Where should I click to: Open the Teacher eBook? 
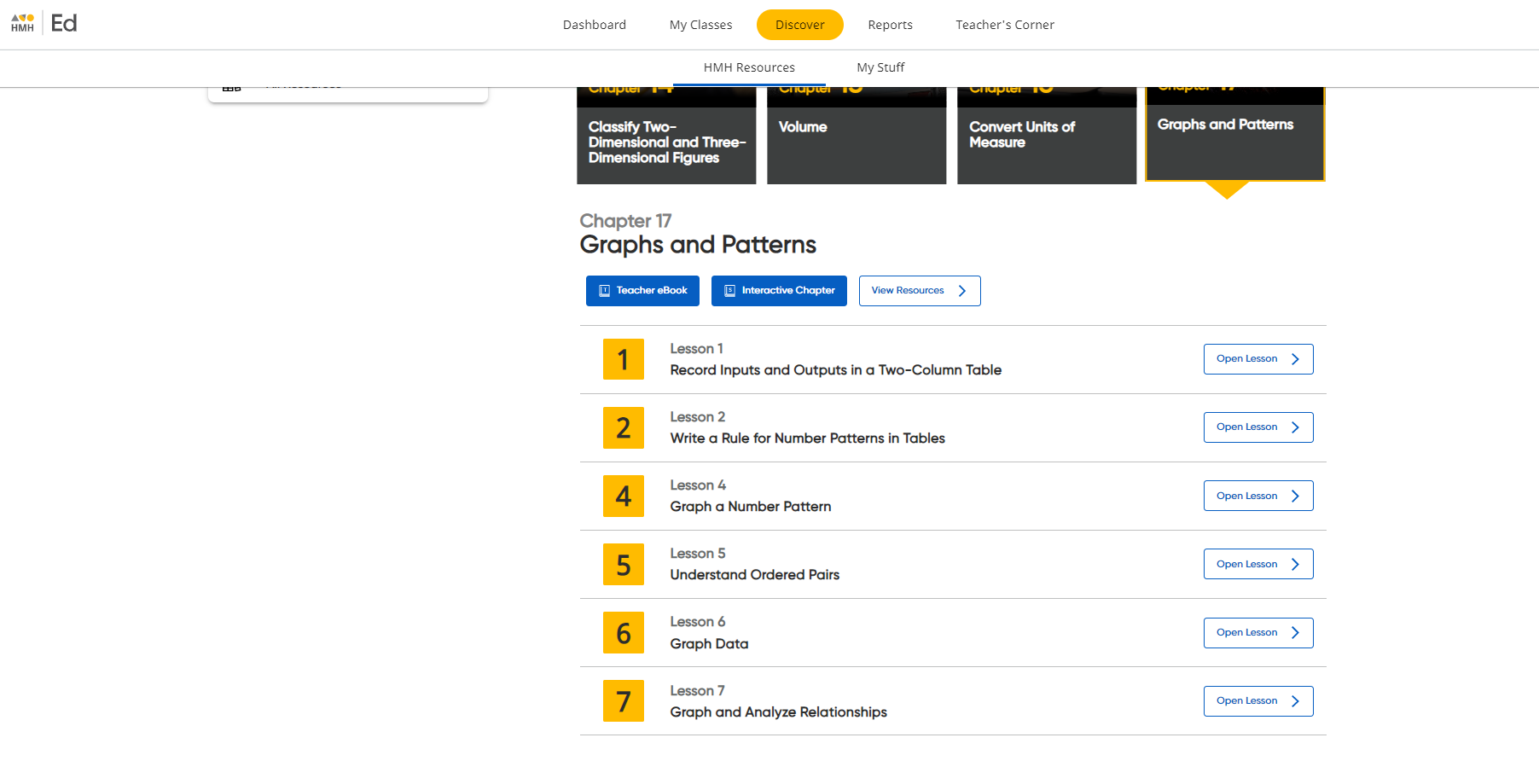point(642,291)
